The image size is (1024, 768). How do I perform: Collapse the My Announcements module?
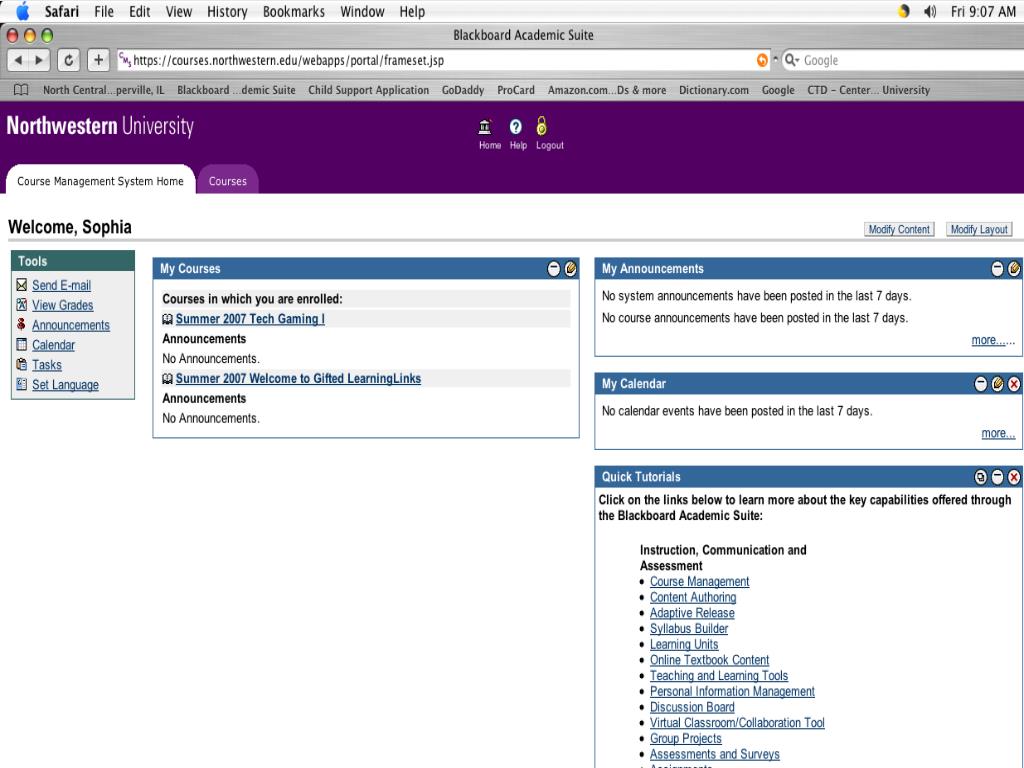click(997, 268)
